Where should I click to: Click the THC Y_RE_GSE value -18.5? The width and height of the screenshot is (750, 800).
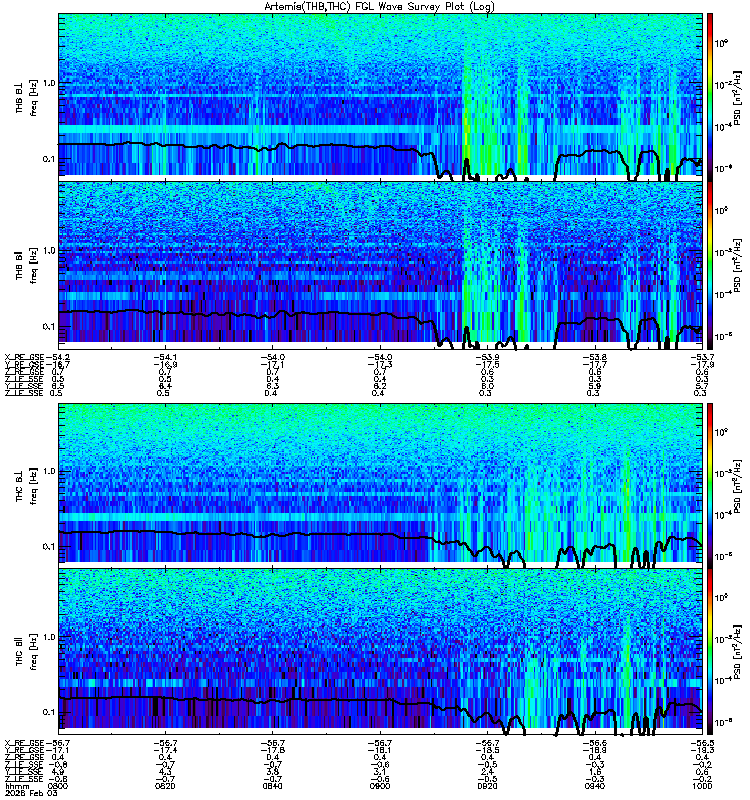pyautogui.click(x=487, y=750)
